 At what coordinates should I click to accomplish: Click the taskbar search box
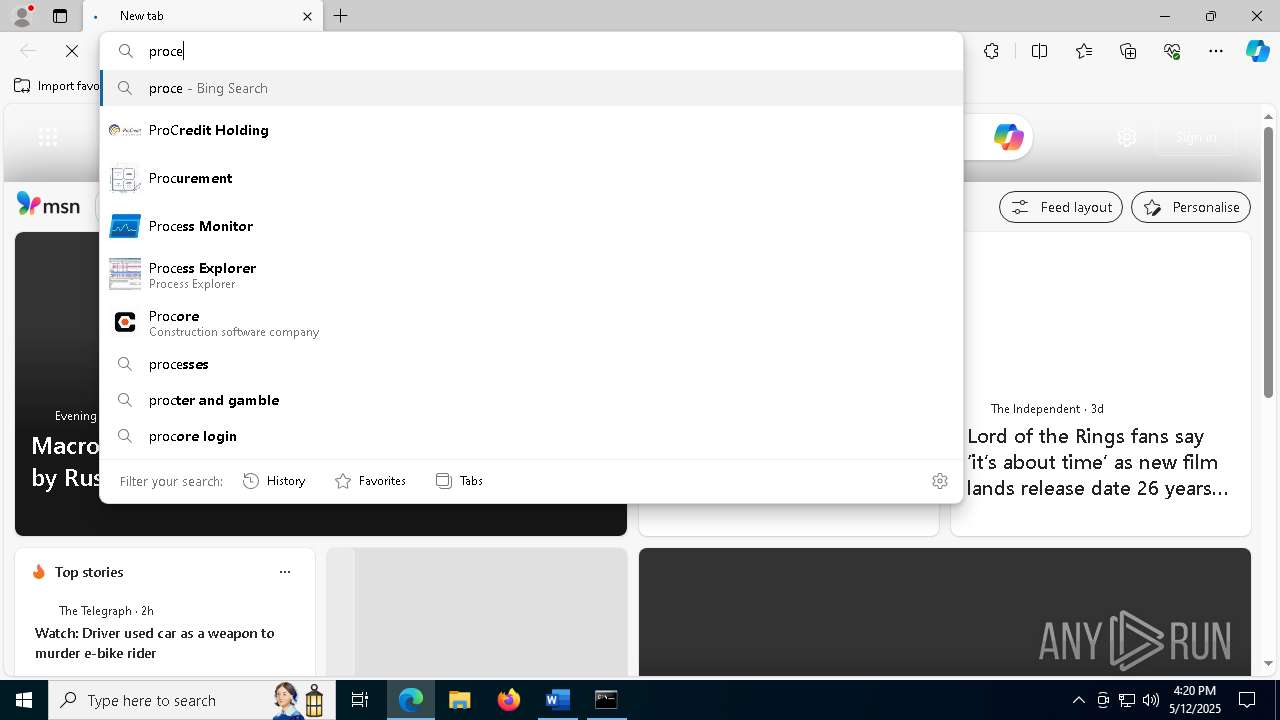190,700
